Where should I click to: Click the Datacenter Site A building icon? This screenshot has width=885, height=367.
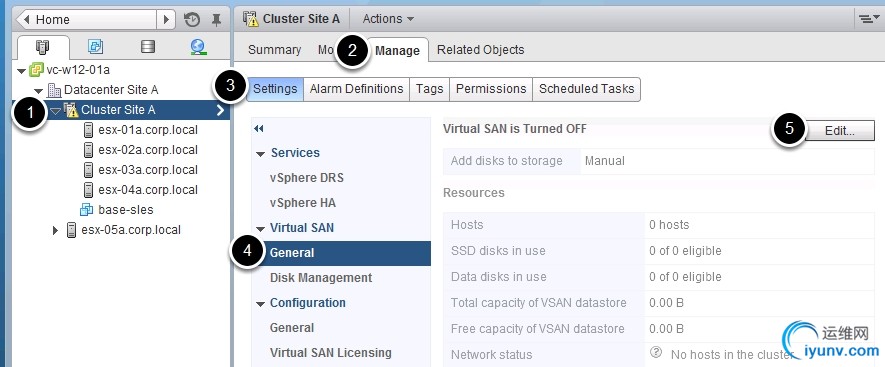coord(54,90)
